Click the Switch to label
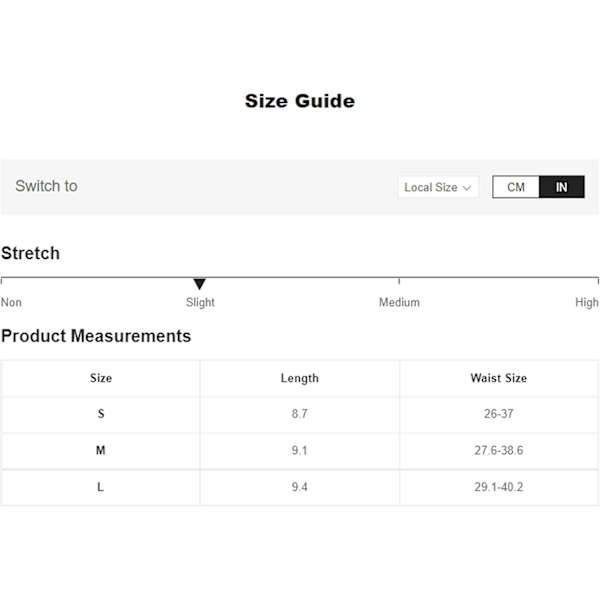600x600 pixels. pyautogui.click(x=46, y=186)
